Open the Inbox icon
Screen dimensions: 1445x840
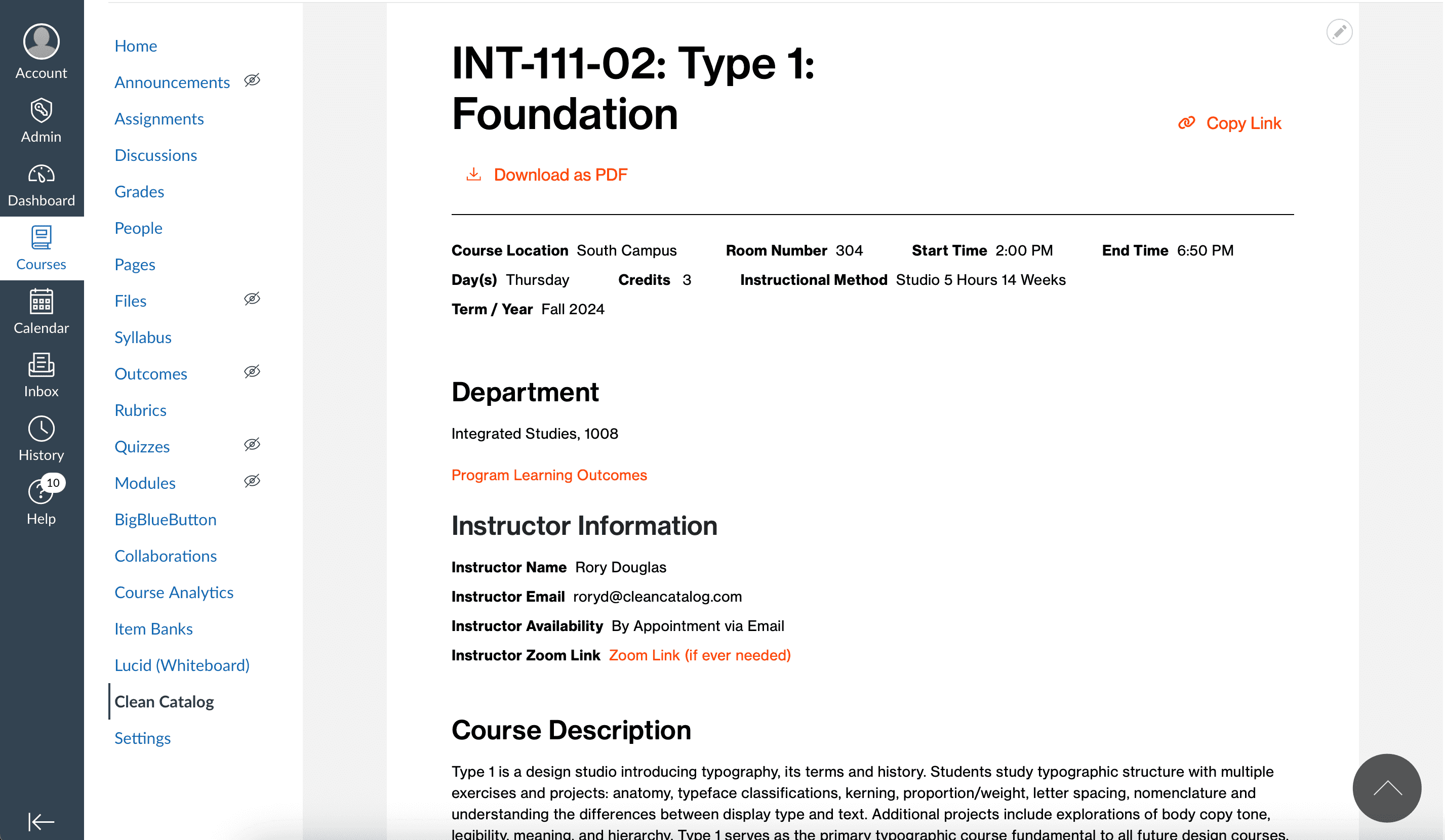[42, 365]
